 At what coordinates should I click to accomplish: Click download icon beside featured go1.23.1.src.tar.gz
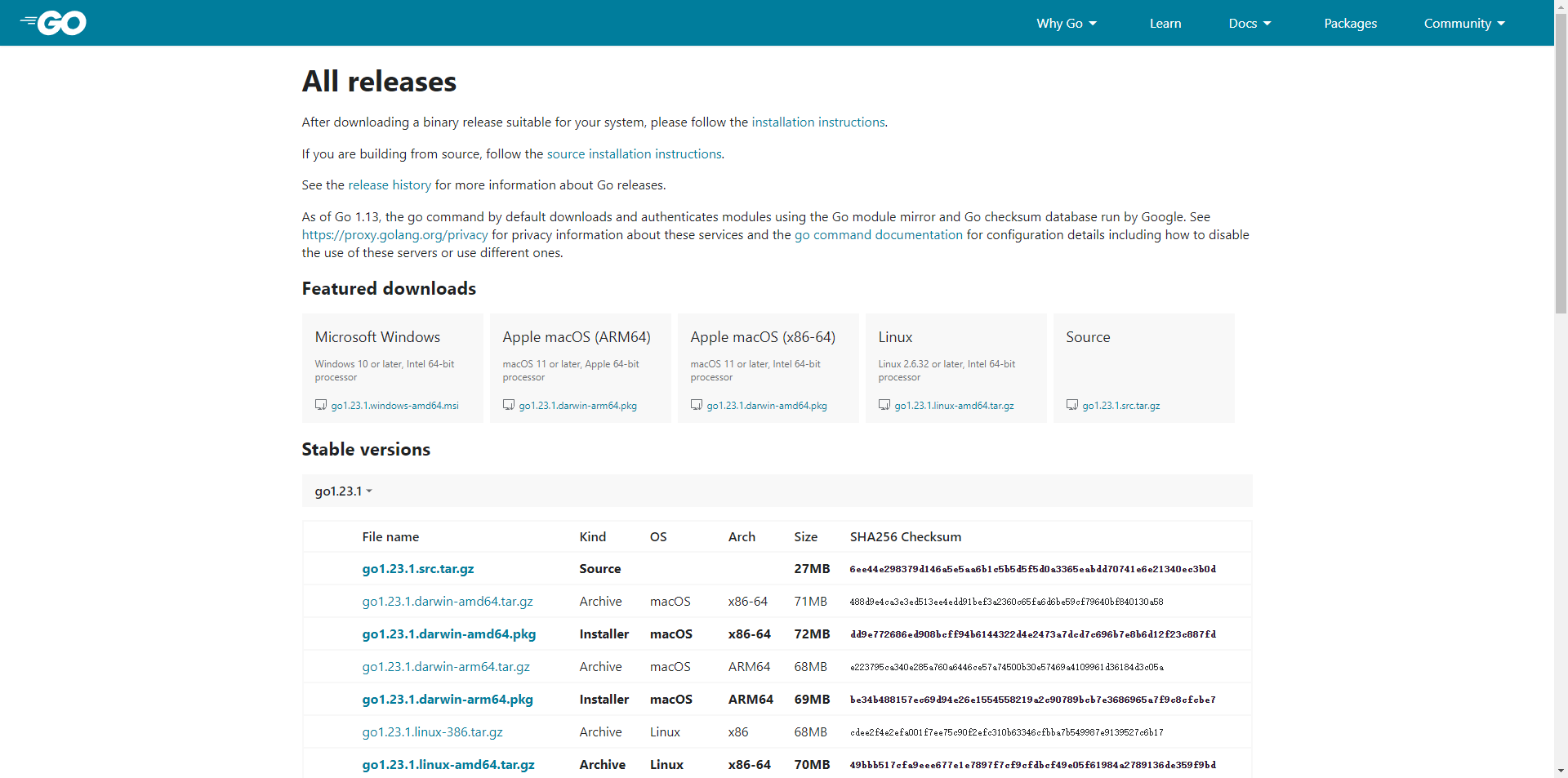1072,405
